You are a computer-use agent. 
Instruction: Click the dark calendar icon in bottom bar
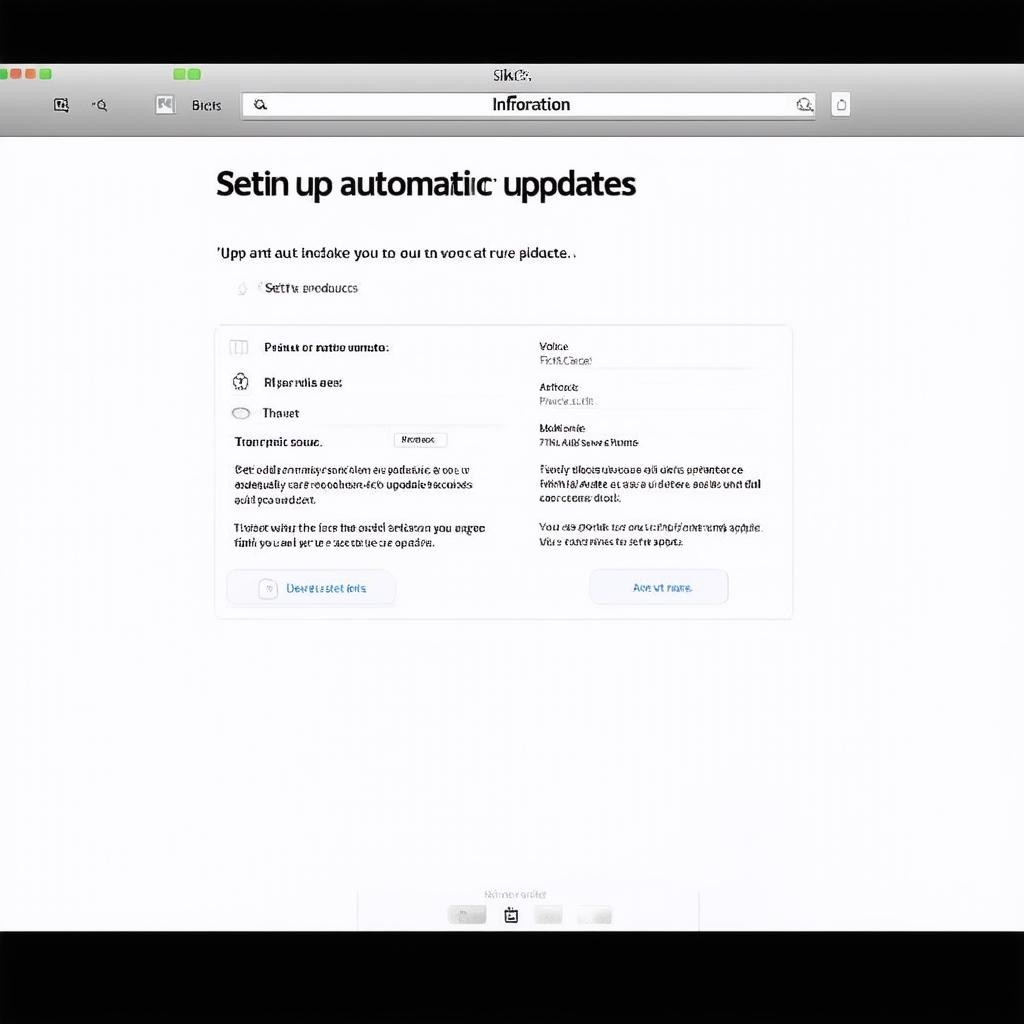click(511, 915)
